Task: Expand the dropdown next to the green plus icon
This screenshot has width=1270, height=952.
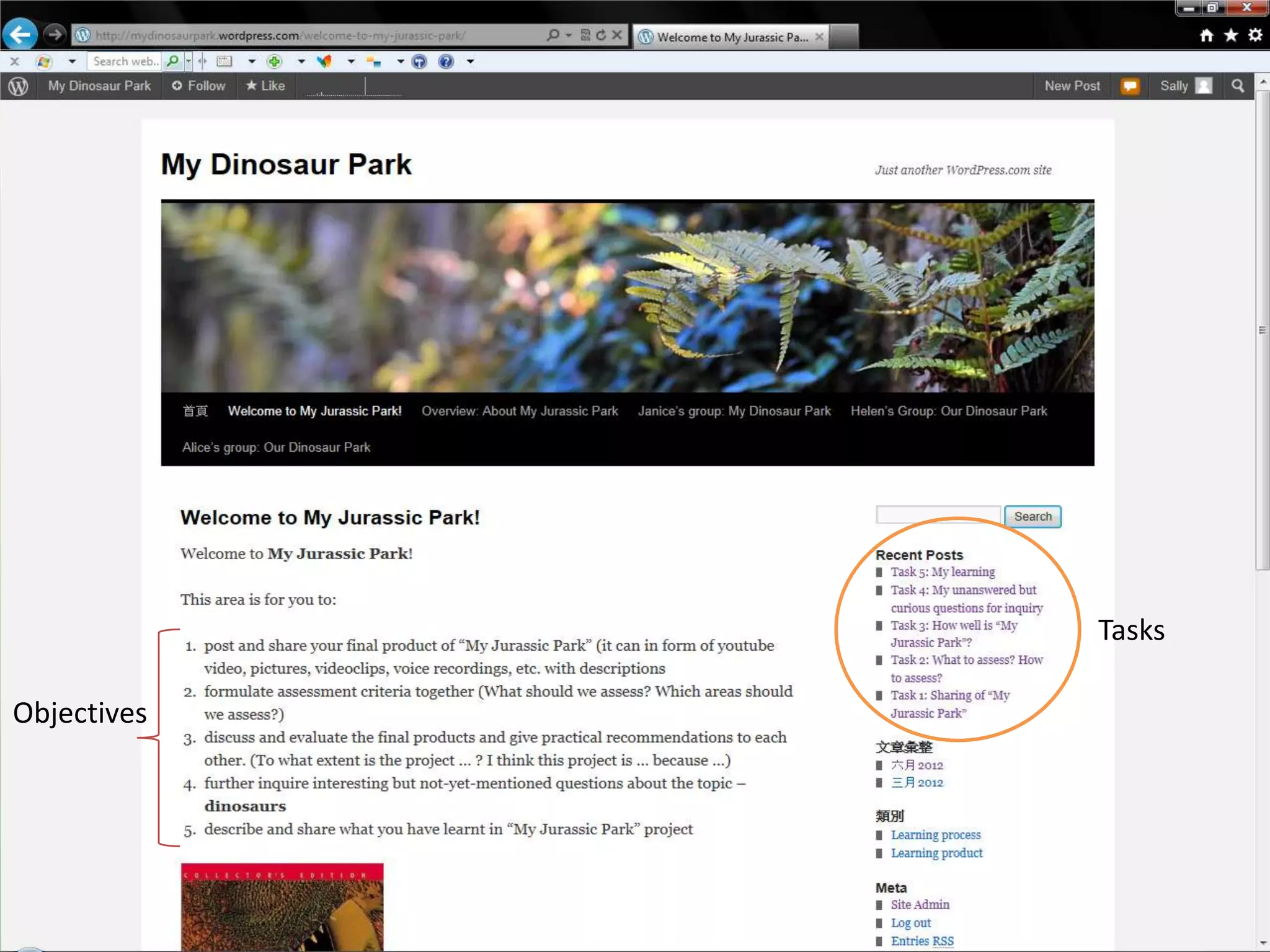Action: tap(301, 61)
